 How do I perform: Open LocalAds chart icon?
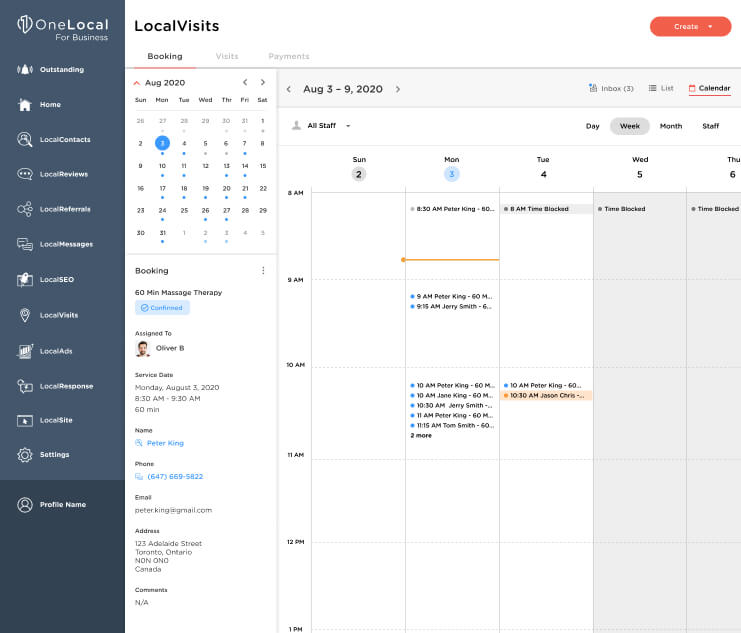coord(25,351)
